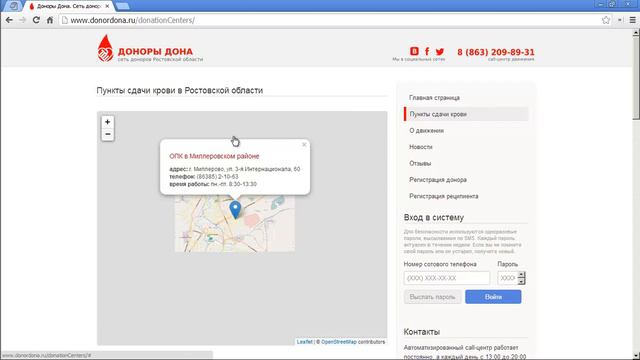Click the popup address line text

[235, 169]
